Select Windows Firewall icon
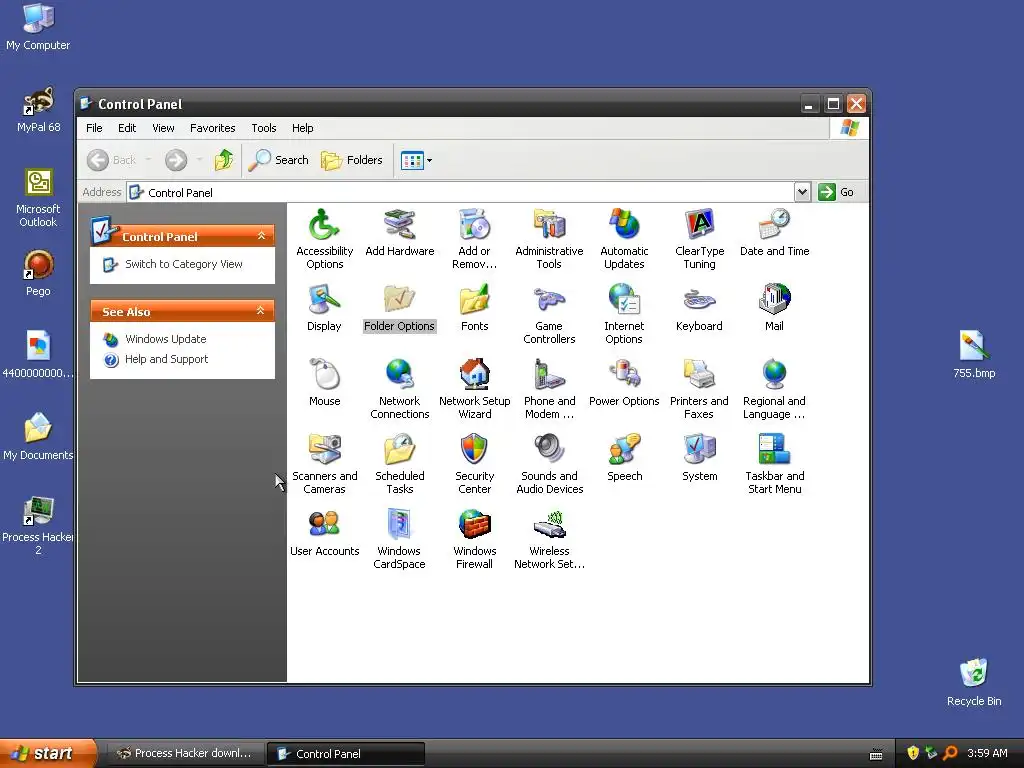Viewport: 1024px width, 768px height. (474, 526)
